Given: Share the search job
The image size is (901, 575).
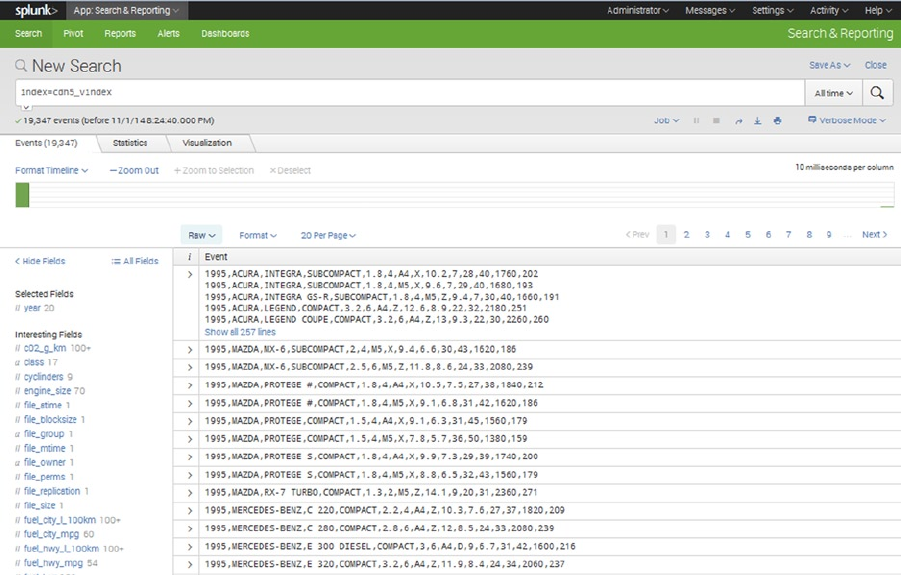Looking at the screenshot, I should (738, 121).
